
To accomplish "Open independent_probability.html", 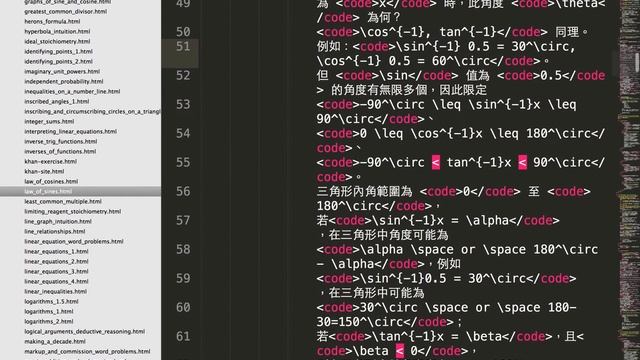I will coord(64,81).
